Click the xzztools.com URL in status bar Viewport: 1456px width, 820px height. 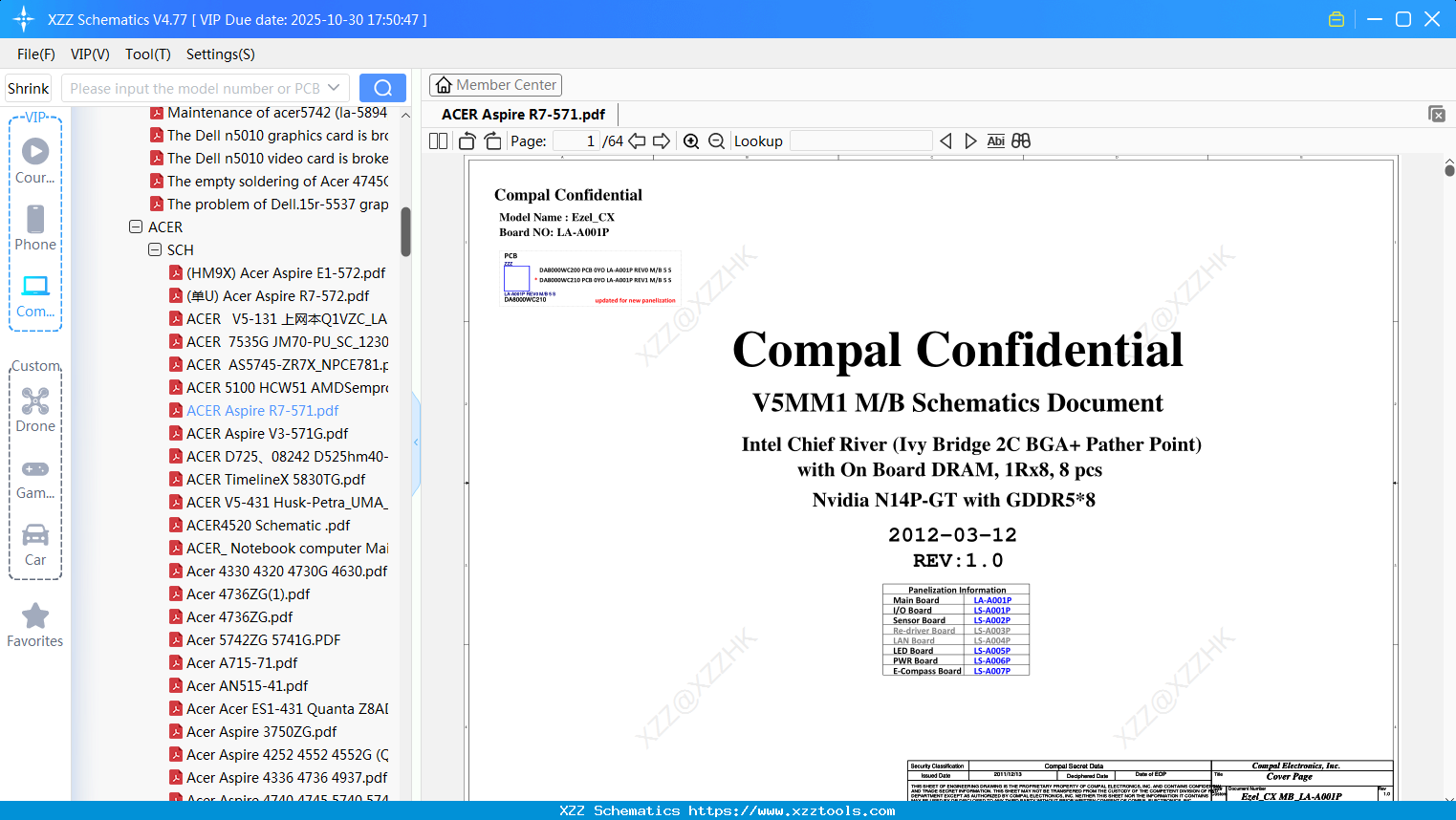pyautogui.click(x=792, y=811)
